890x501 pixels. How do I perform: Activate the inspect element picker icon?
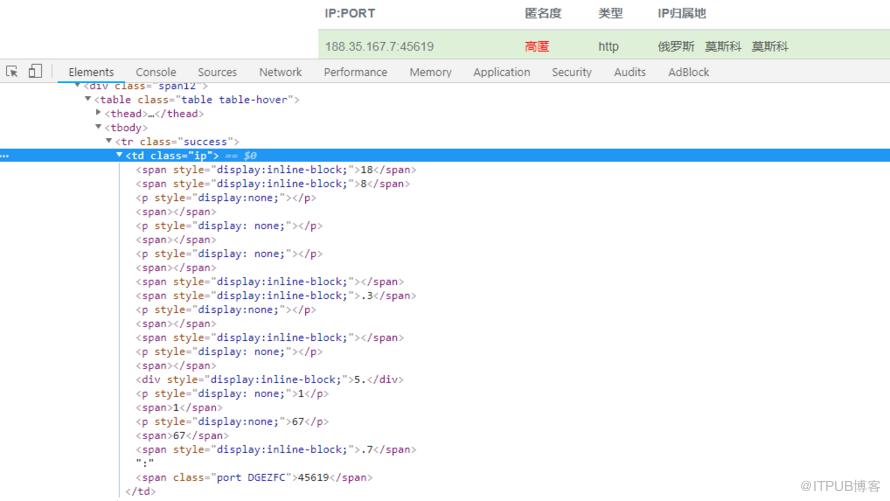[12, 71]
